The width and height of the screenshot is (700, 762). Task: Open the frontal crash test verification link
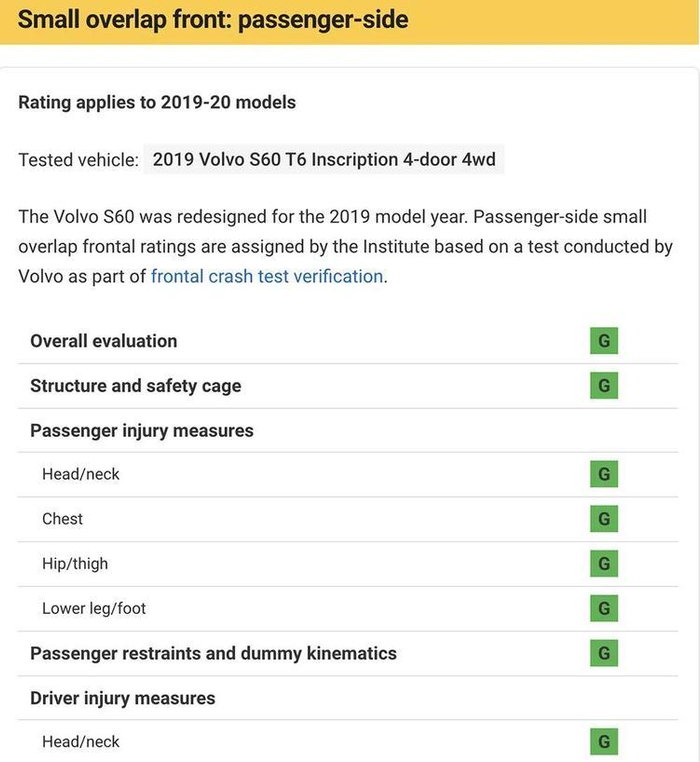(267, 276)
